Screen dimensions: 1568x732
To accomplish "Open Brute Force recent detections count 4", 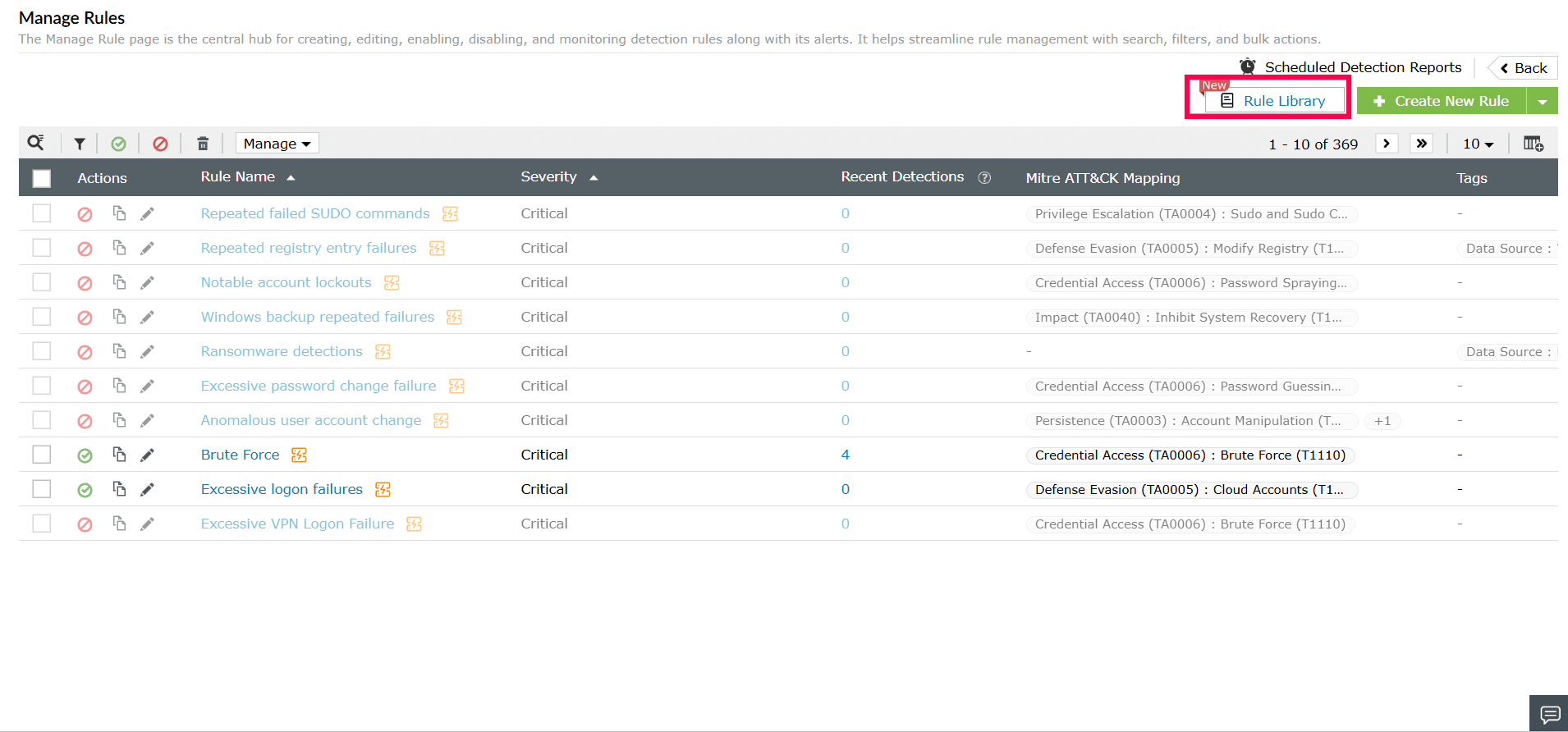I will 845,455.
